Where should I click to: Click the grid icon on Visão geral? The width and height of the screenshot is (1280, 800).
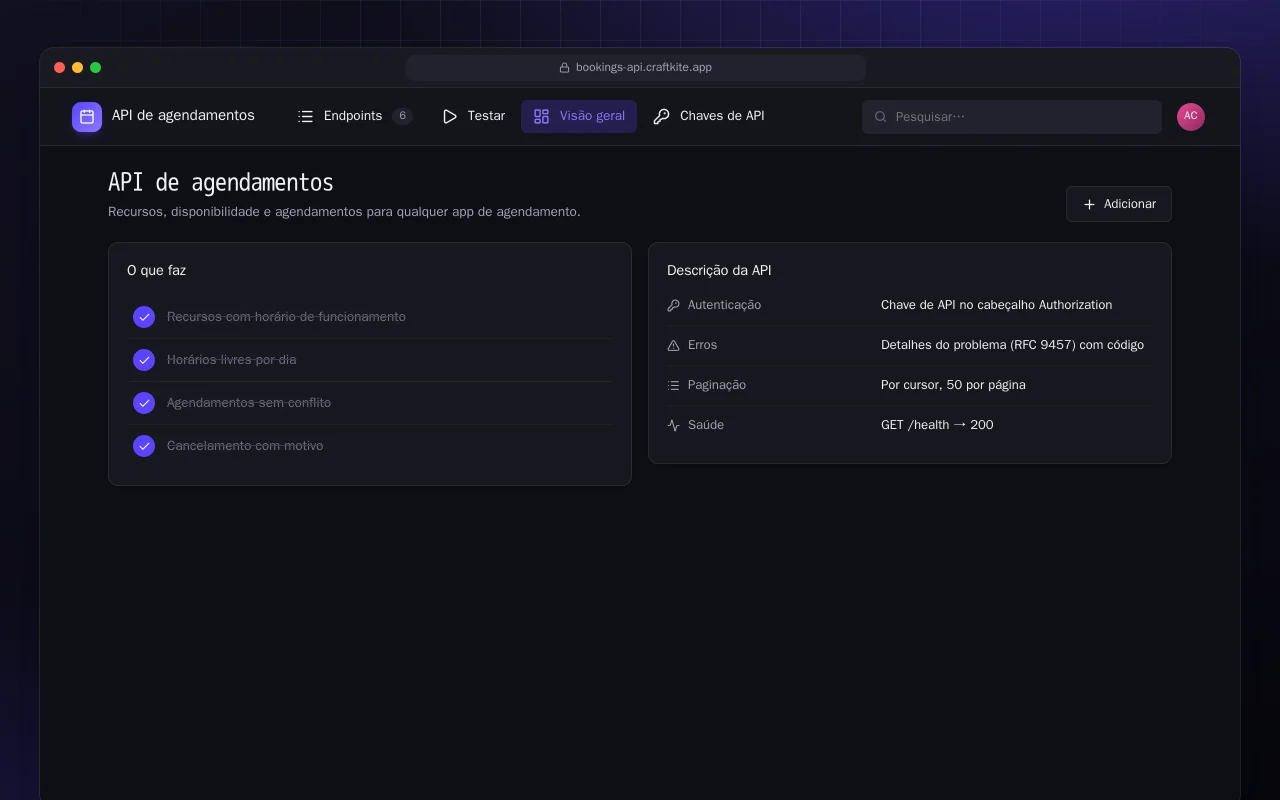coord(542,117)
